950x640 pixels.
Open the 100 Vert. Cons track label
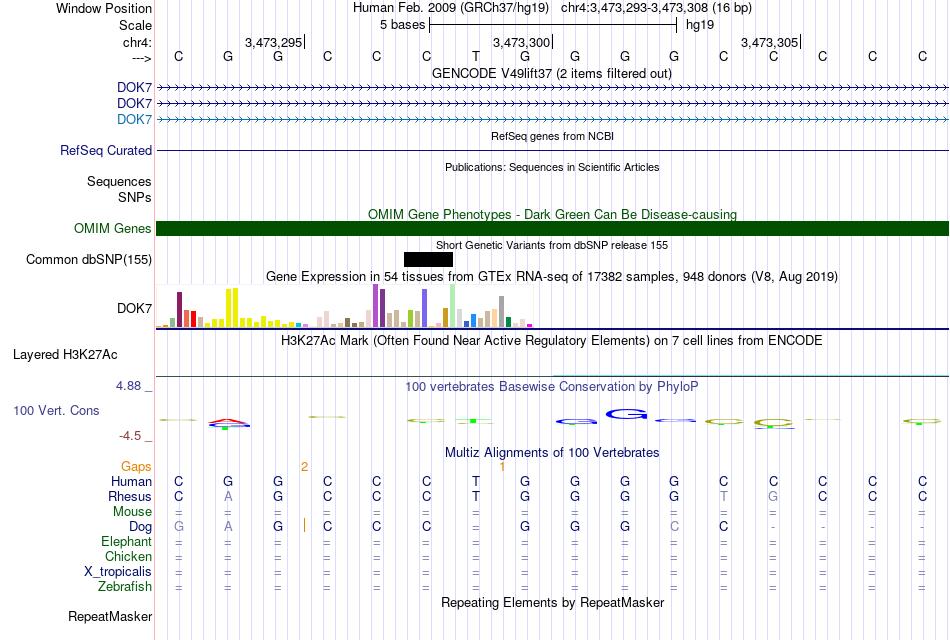coord(56,410)
